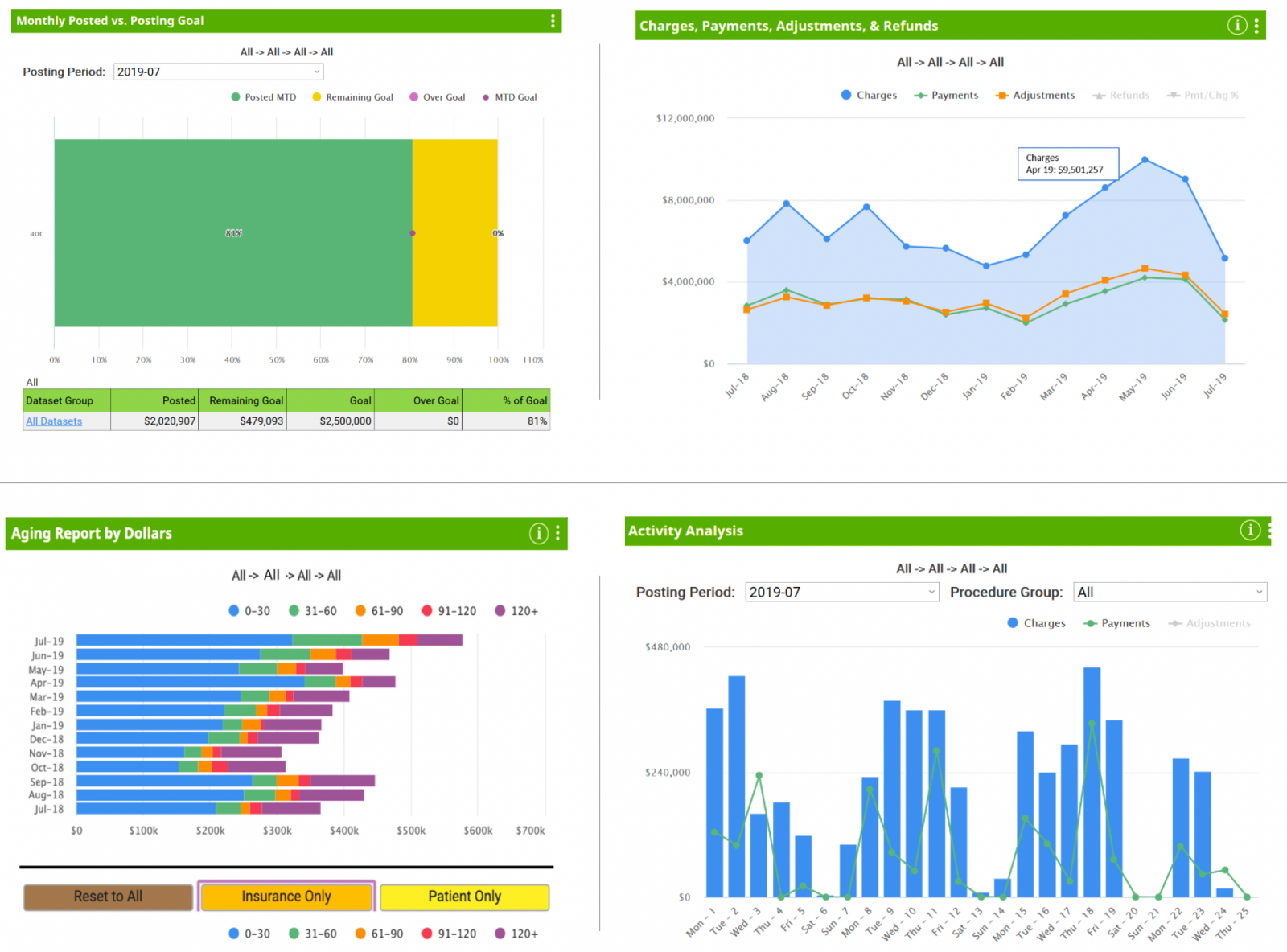The height and width of the screenshot is (952, 1287).
Task: Open Posting Period dropdown in Activity Analysis
Action: (x=841, y=592)
